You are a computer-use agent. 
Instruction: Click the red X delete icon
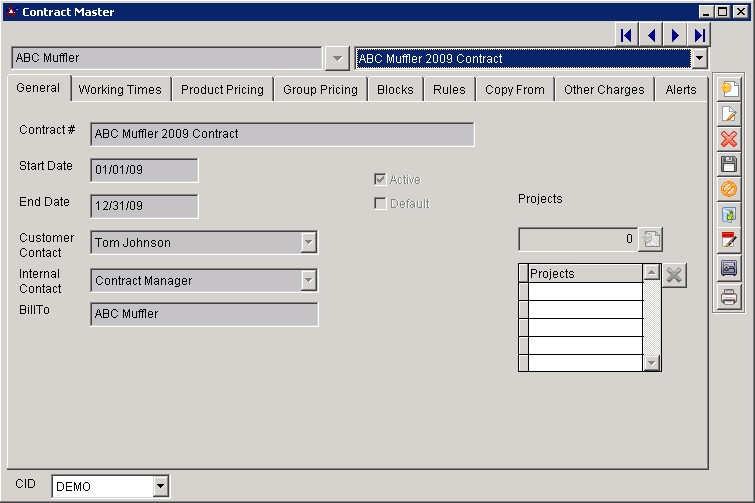click(x=728, y=140)
